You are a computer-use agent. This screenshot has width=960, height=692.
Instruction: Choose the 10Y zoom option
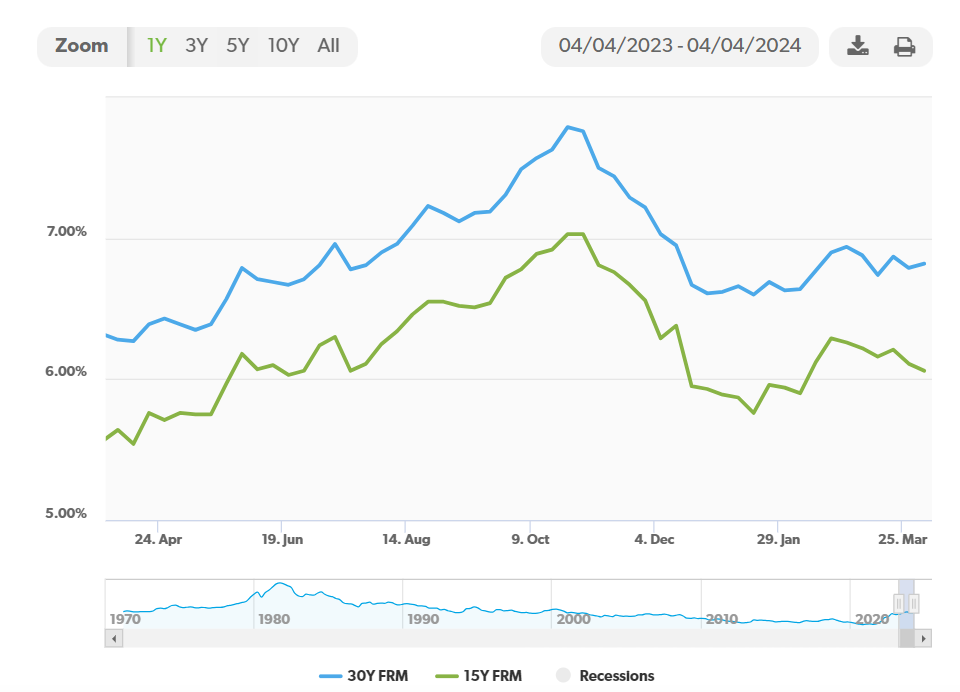pyautogui.click(x=283, y=46)
